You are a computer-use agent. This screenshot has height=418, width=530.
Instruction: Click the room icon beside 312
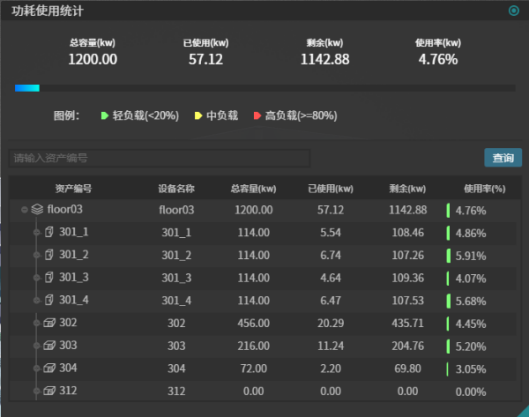point(49,391)
